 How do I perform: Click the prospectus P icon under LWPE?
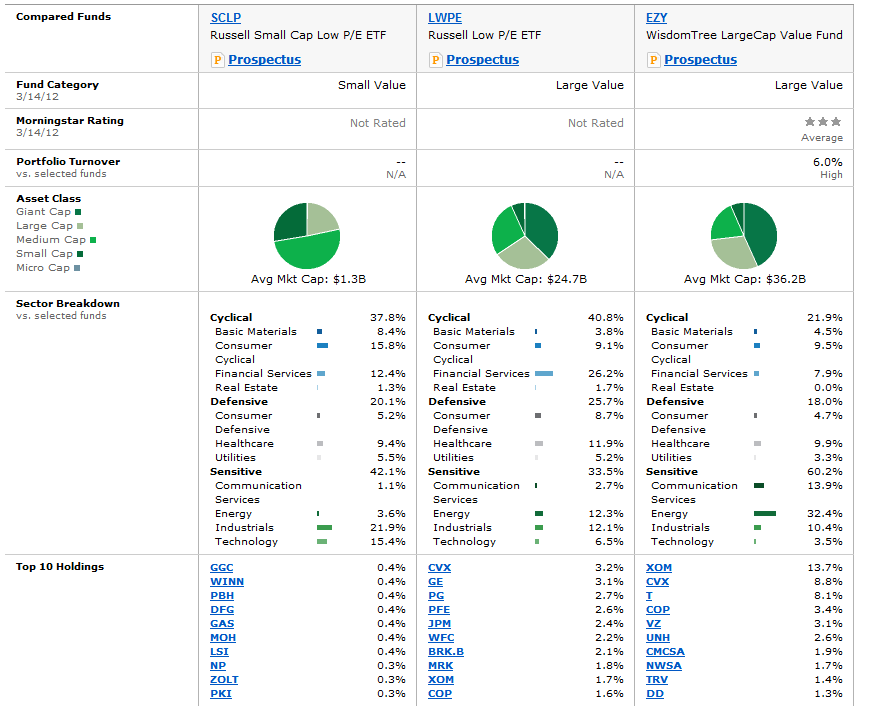435,60
